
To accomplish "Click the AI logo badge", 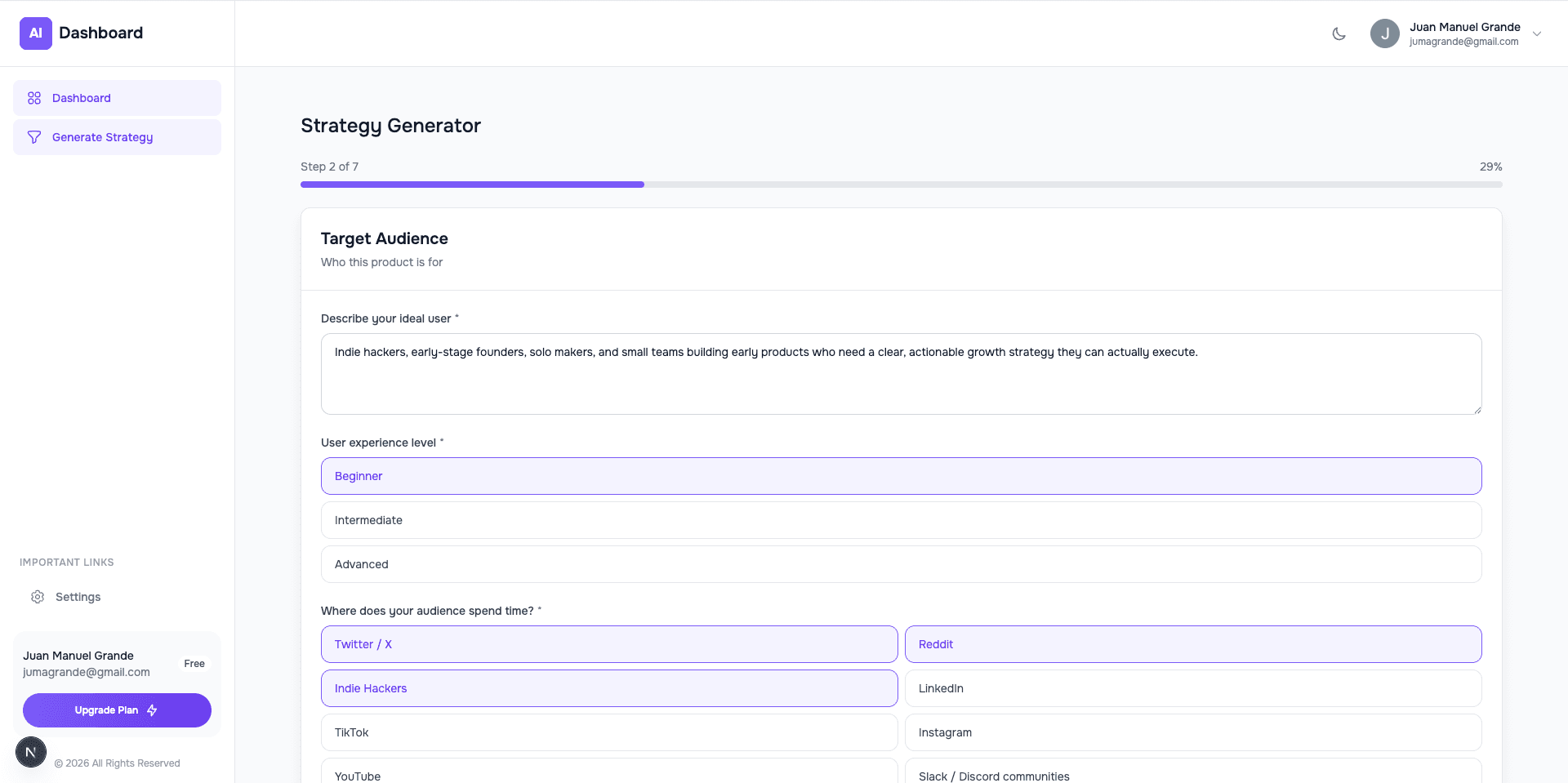I will 36,33.
